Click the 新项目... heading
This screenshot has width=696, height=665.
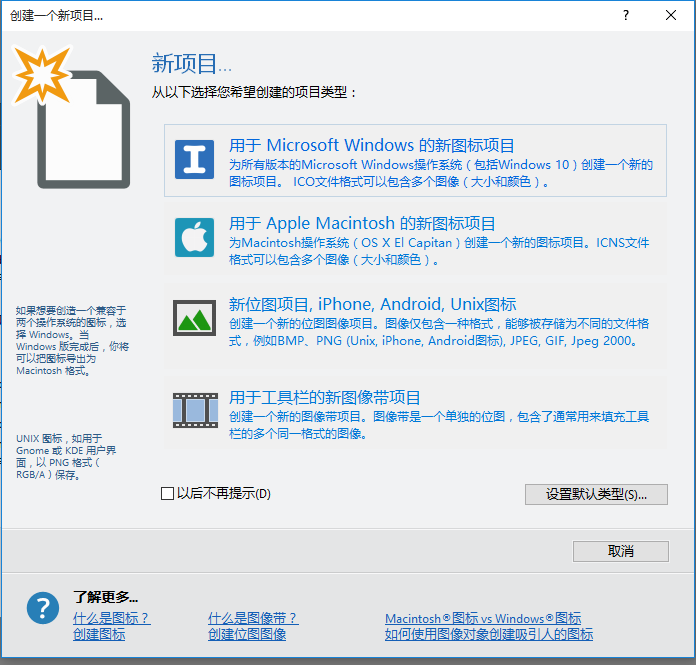pyautogui.click(x=191, y=63)
